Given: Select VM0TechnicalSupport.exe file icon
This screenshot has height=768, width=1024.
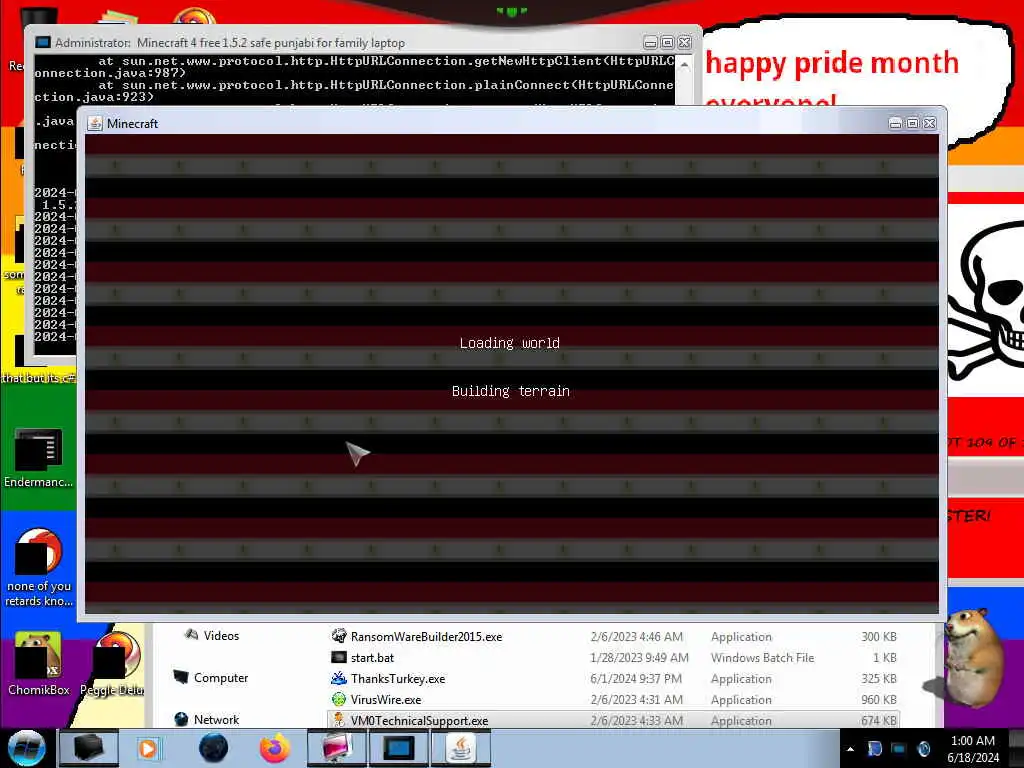Looking at the screenshot, I should (x=339, y=720).
